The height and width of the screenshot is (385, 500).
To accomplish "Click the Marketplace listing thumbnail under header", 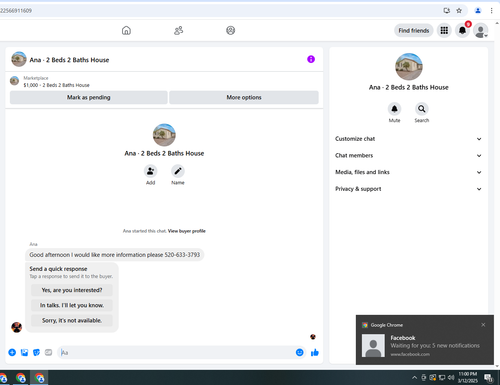I will tap(14, 81).
